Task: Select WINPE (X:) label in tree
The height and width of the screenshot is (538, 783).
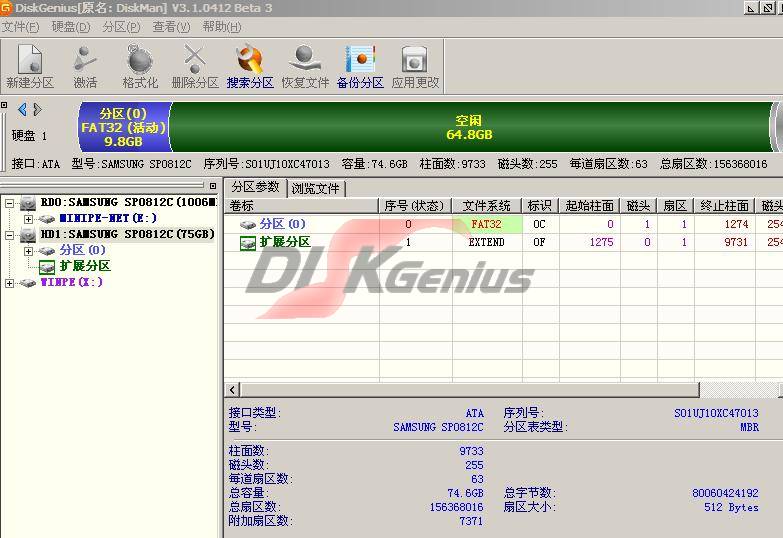Action: 71,282
